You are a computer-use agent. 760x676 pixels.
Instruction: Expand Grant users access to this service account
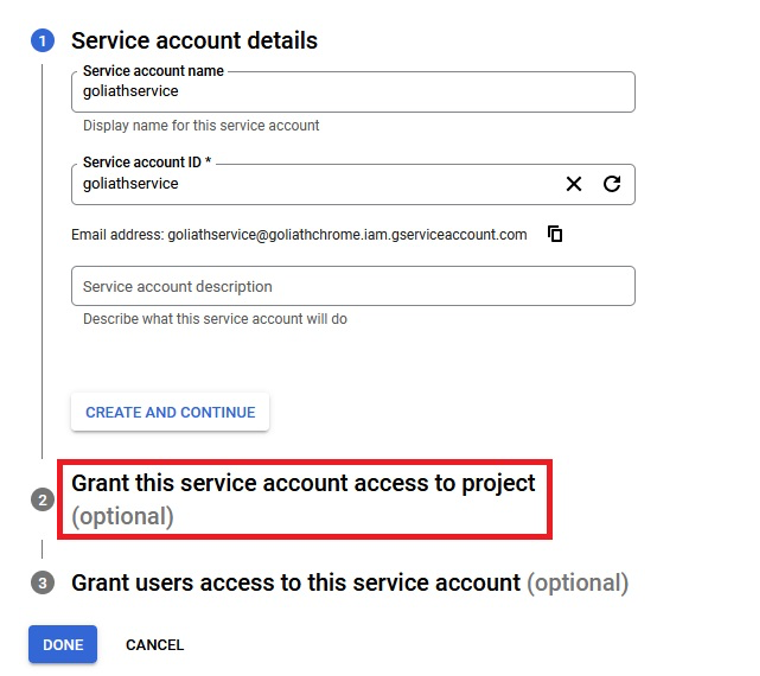(x=349, y=583)
